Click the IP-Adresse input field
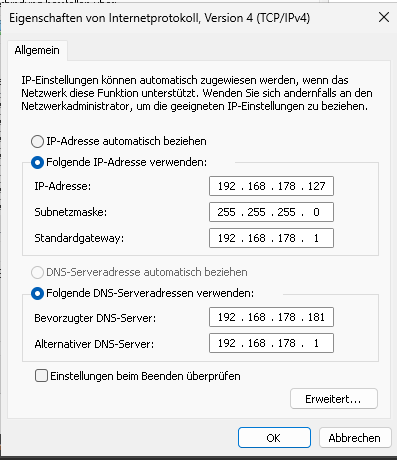The height and width of the screenshot is (460, 397). coord(271,186)
